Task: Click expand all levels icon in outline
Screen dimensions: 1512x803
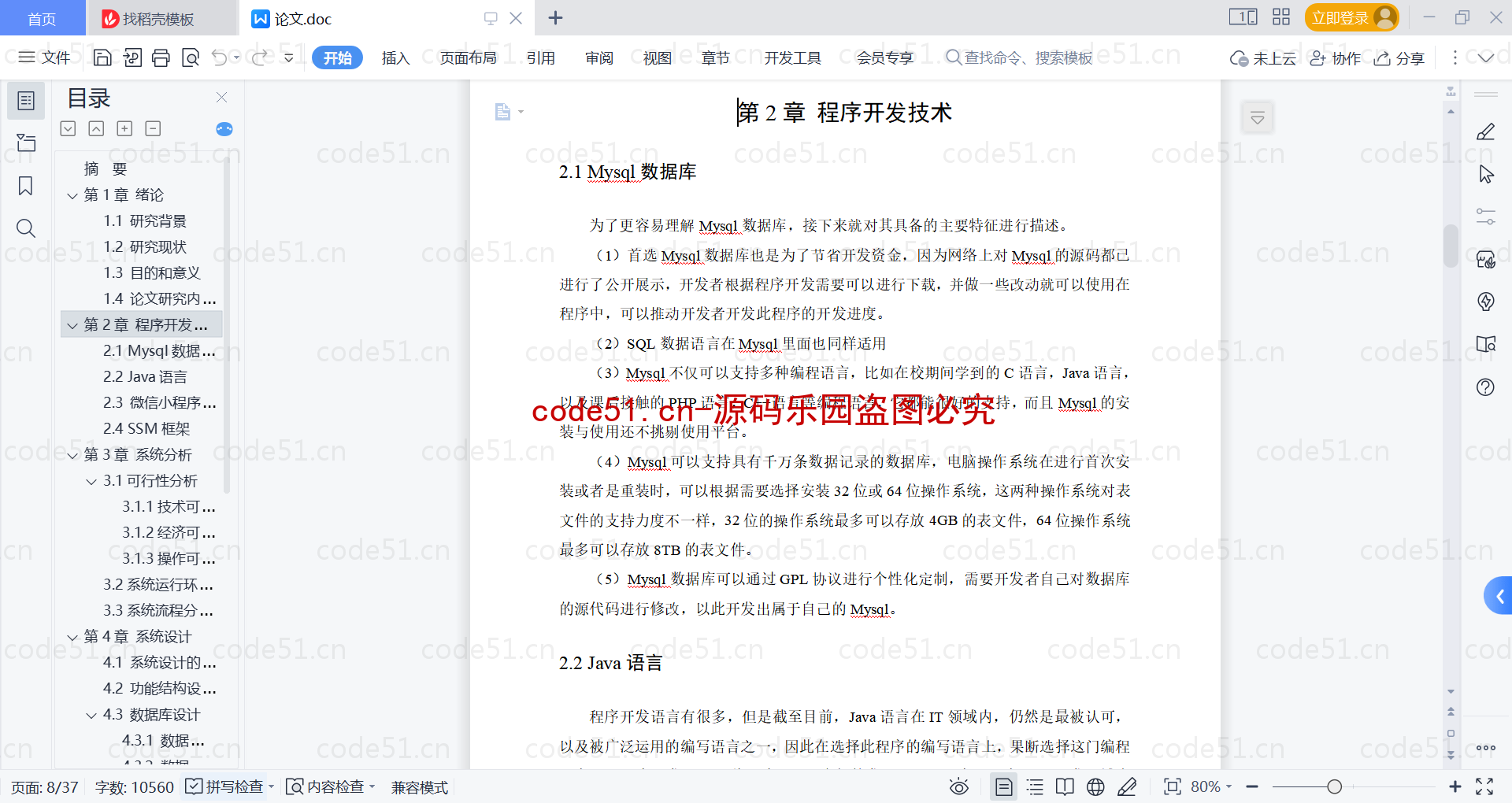Action: [x=124, y=128]
